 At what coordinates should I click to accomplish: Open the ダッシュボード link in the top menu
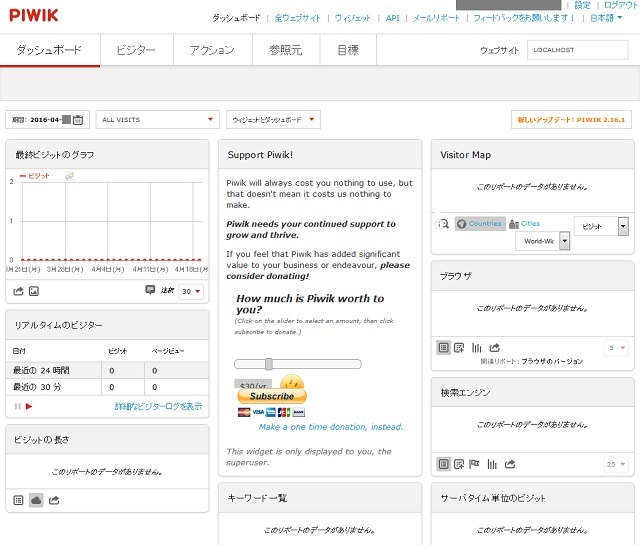coord(236,18)
